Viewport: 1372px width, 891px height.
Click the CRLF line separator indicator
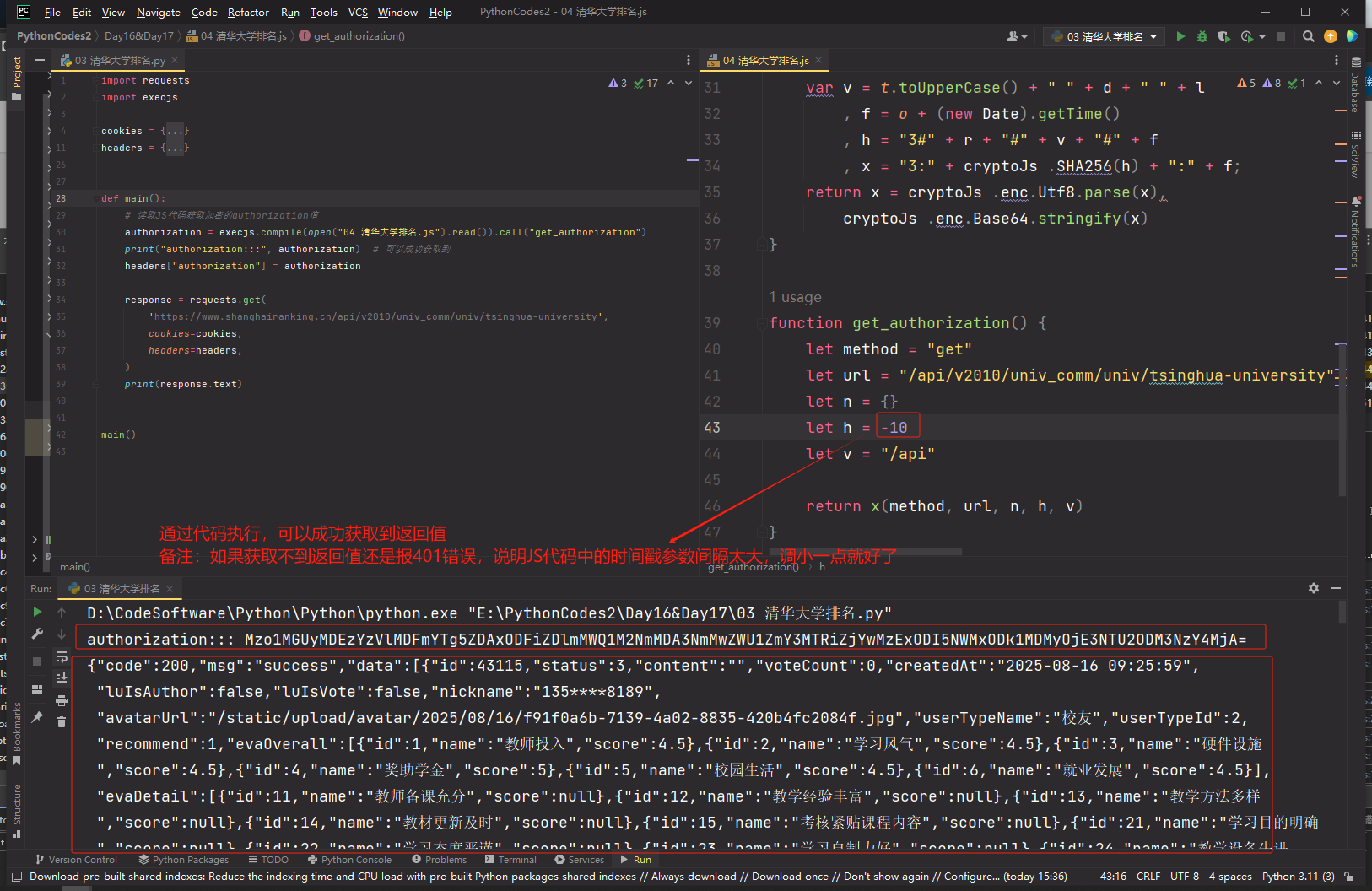coord(1148,877)
